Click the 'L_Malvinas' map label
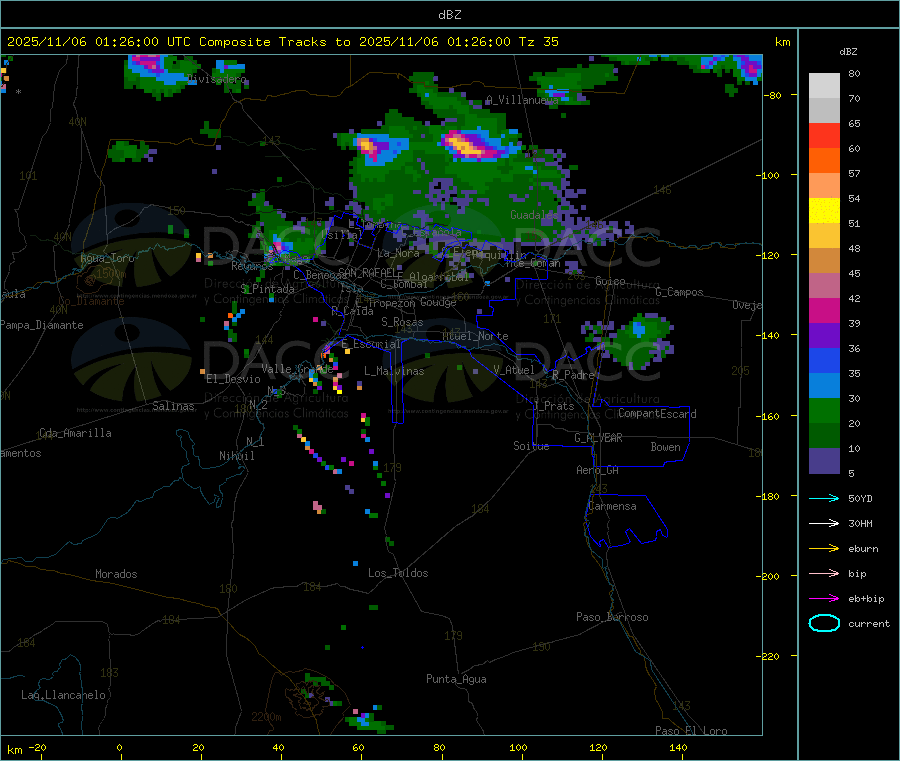 click(394, 371)
